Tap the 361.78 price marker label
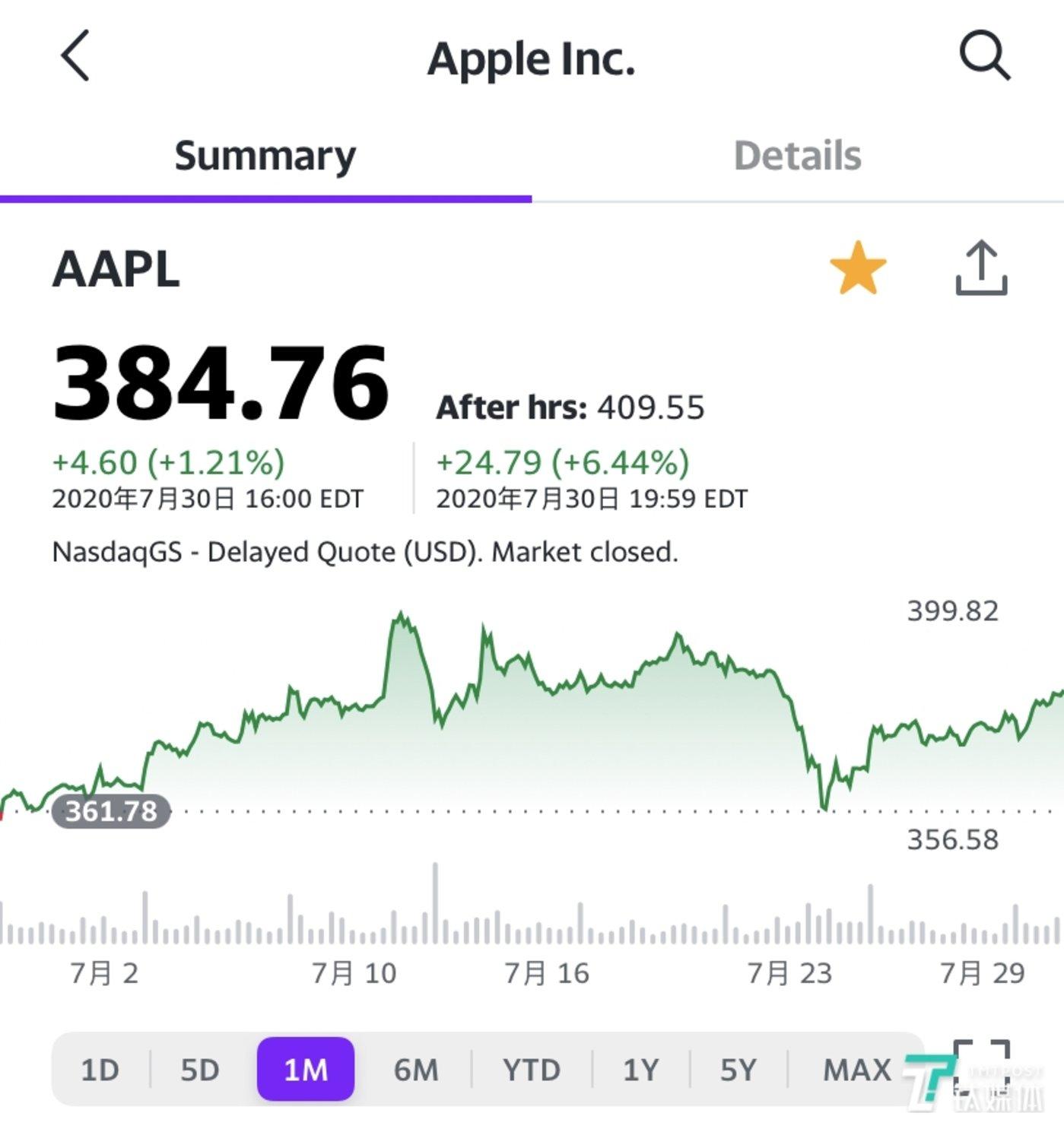Screen dimensions: 1064x1132 pos(111,811)
